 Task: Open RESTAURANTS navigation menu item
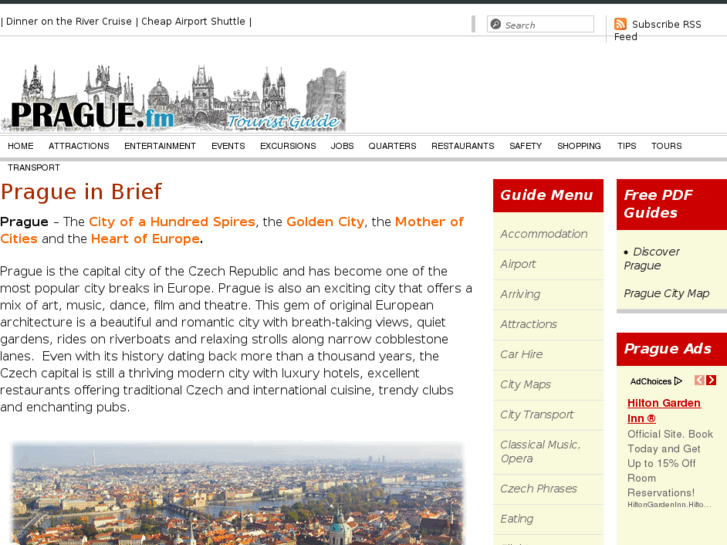463,146
